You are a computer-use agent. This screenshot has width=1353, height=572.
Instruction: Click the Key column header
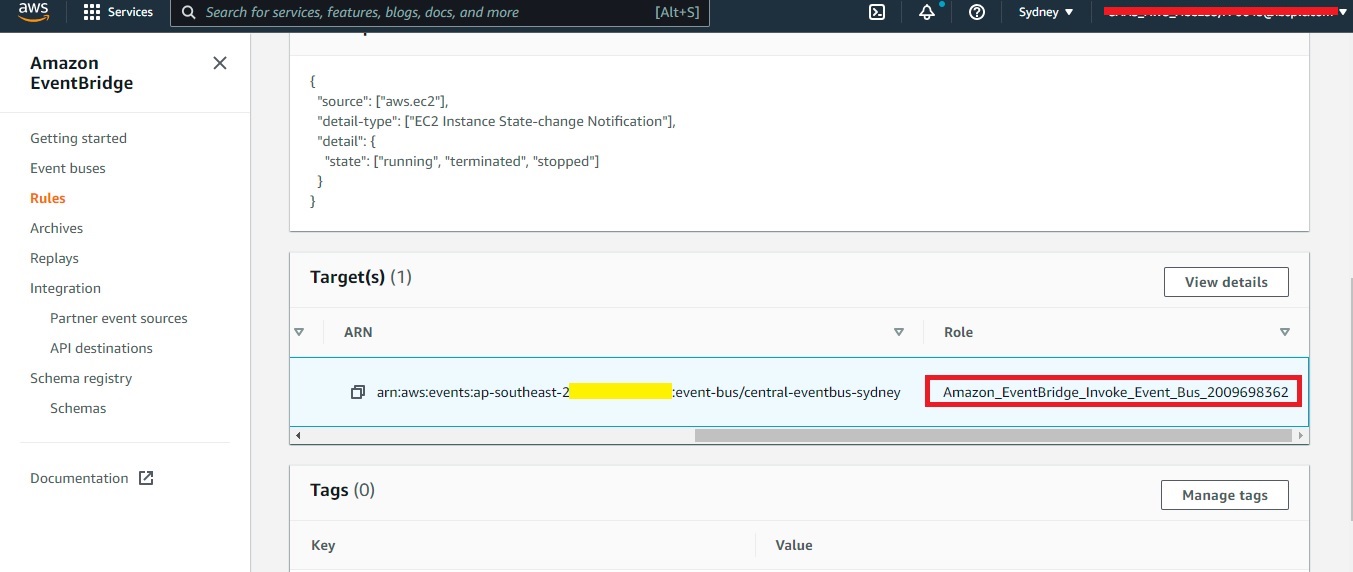point(323,545)
